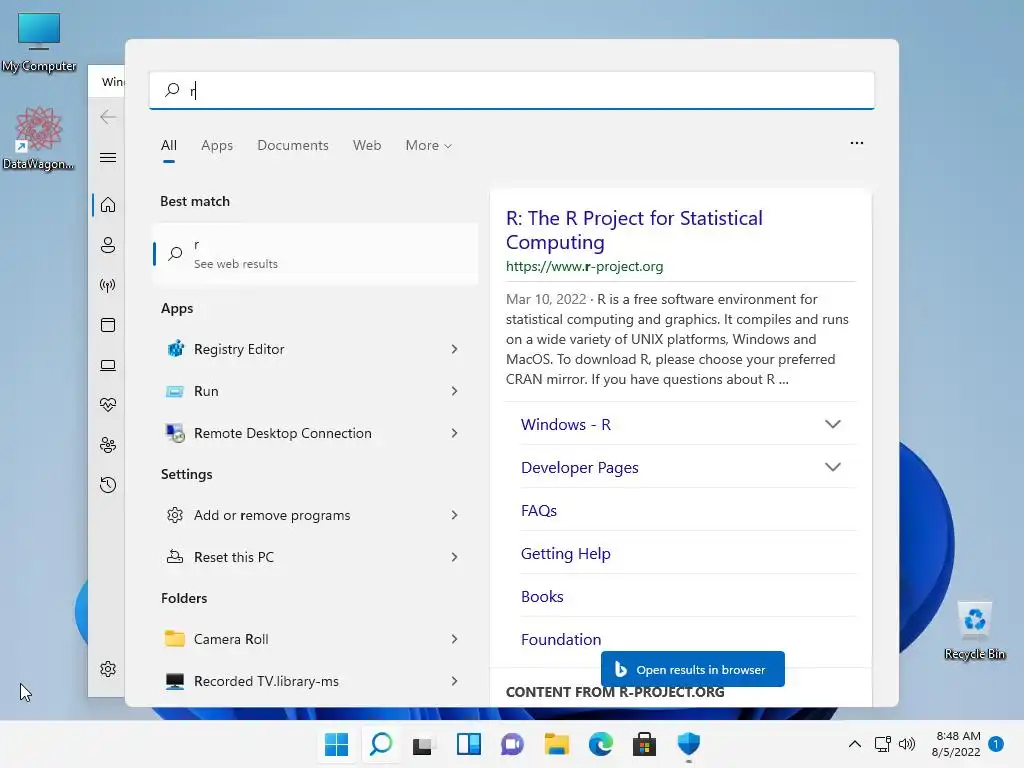Click the search magnifier in the search box
Screen dimensions: 1024x768
pos(172,90)
